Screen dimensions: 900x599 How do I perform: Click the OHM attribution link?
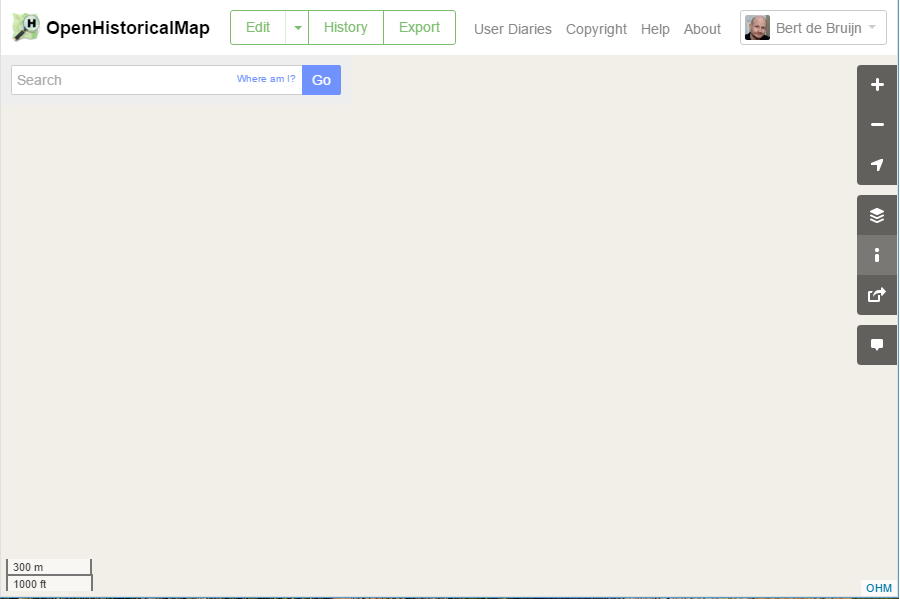(878, 588)
